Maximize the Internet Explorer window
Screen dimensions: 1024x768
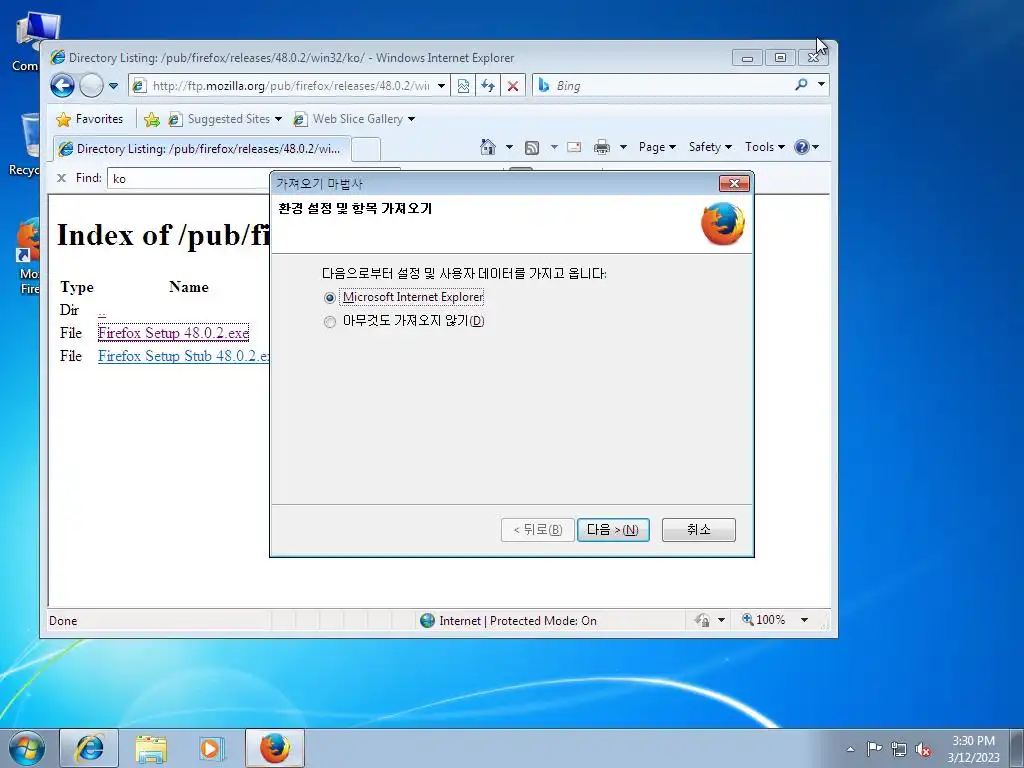tap(780, 58)
